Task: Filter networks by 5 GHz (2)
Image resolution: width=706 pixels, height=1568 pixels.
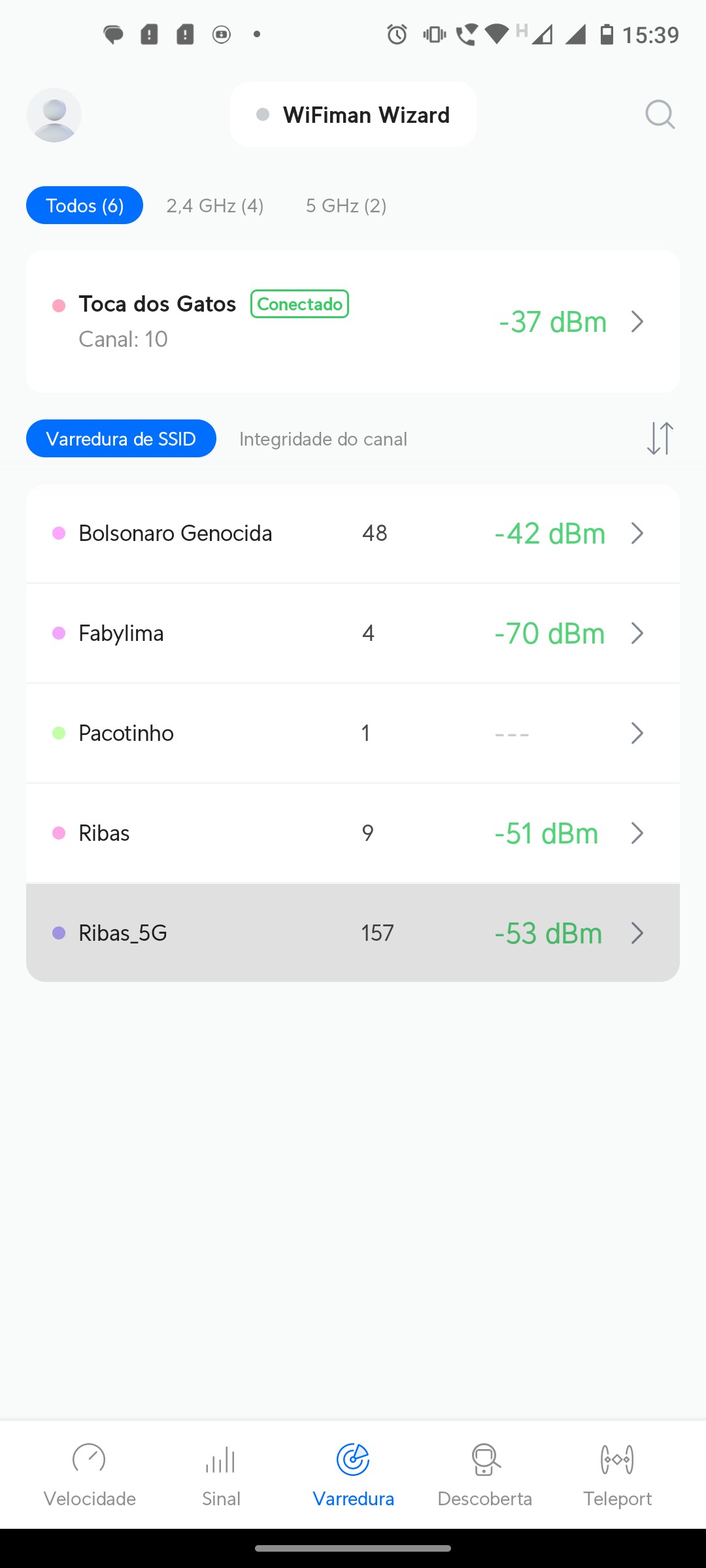Action: pyautogui.click(x=346, y=206)
